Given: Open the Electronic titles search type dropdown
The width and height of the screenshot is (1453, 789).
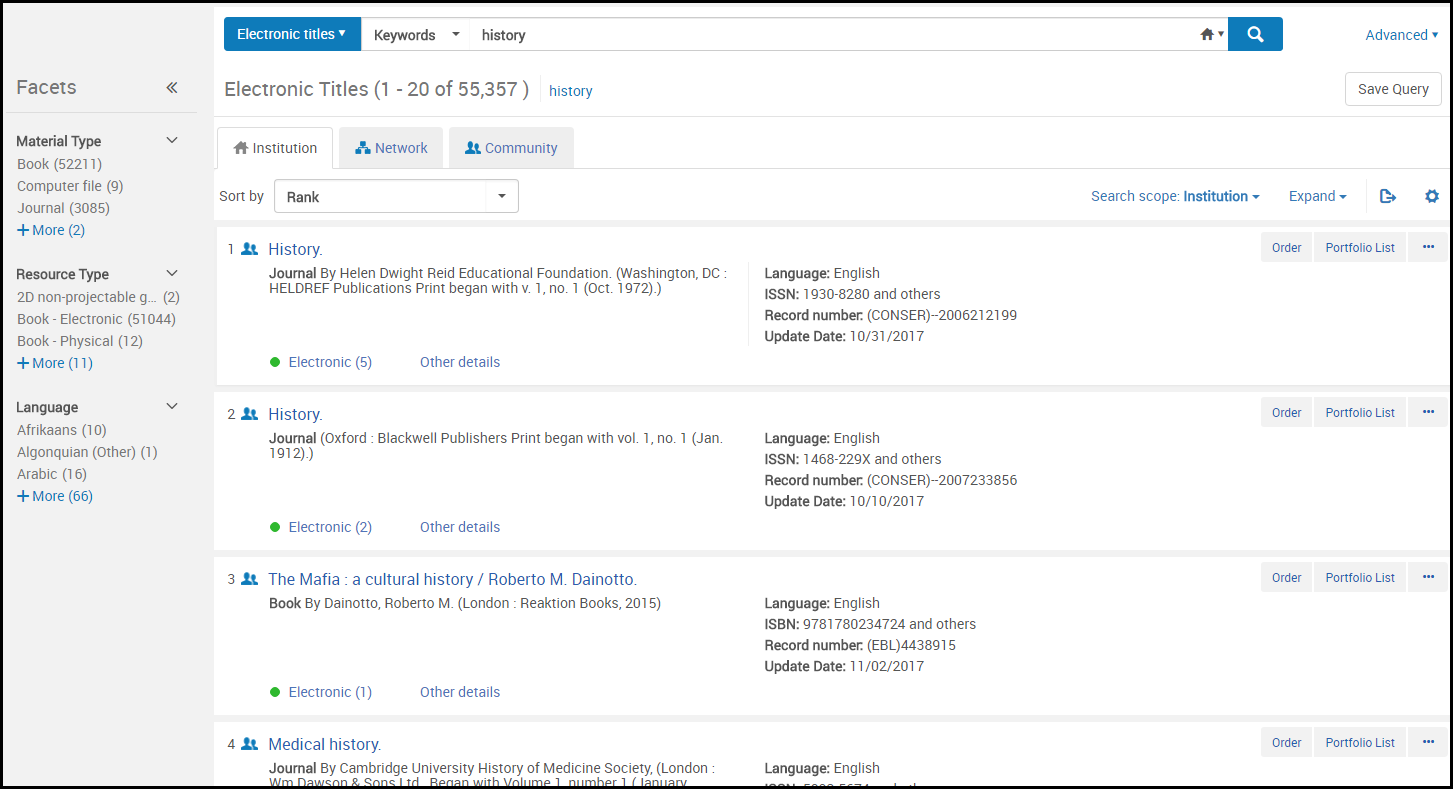Looking at the screenshot, I should 292,34.
